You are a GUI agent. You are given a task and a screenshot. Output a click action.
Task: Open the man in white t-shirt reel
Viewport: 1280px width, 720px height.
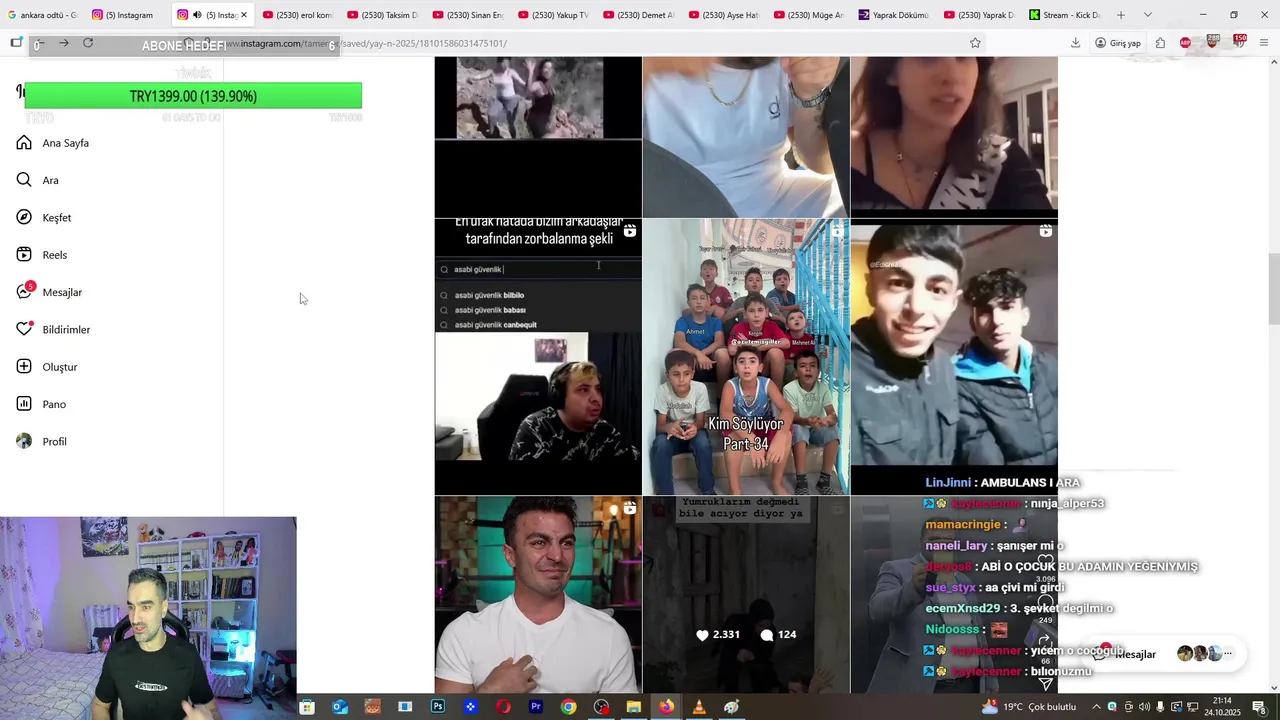click(x=538, y=595)
